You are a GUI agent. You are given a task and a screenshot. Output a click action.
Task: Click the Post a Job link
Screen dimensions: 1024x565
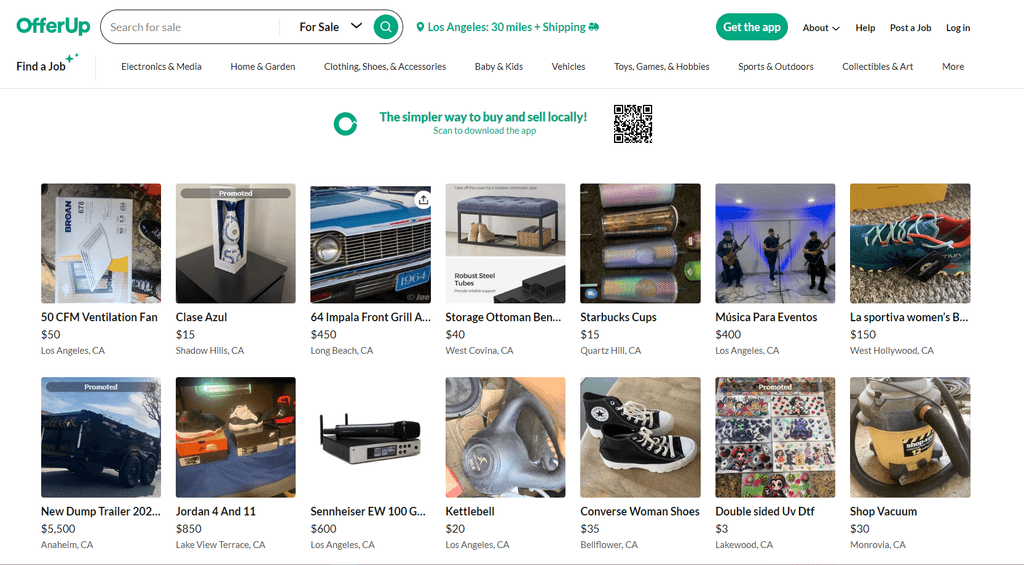click(910, 27)
